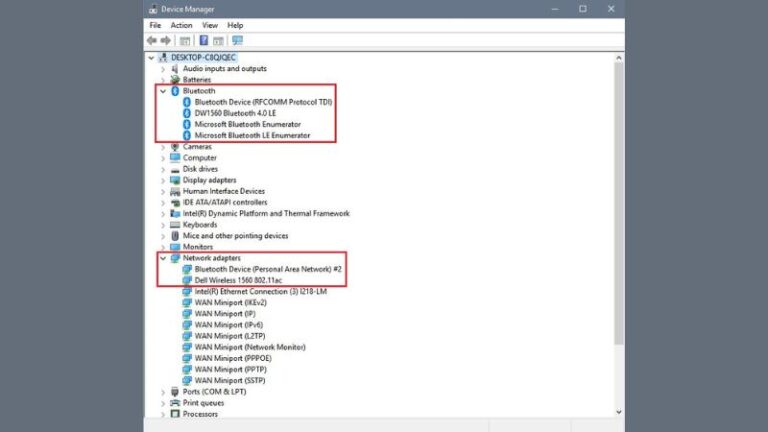Click the Bluetooth category icon
Viewport: 768px width, 432px height.
(175, 91)
